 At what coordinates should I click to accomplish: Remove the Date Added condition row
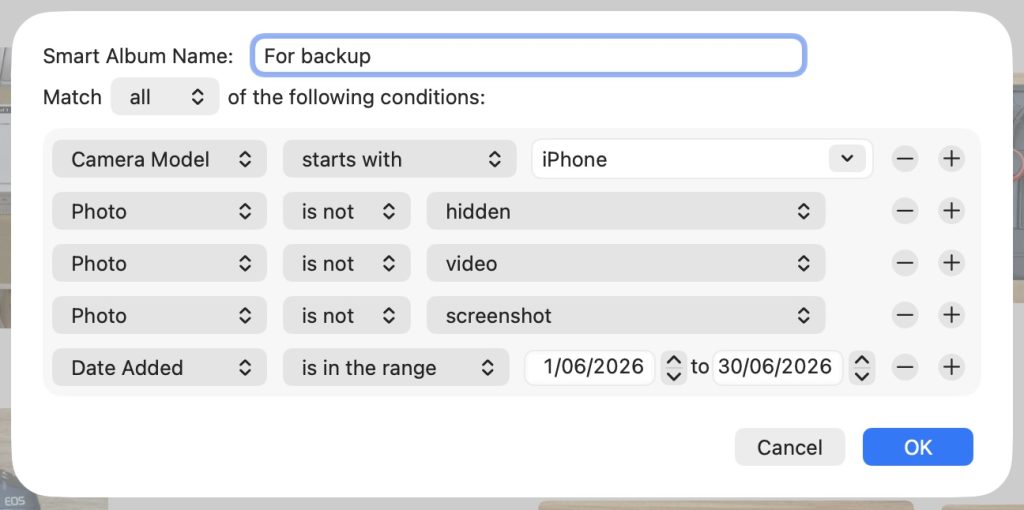[x=905, y=367]
